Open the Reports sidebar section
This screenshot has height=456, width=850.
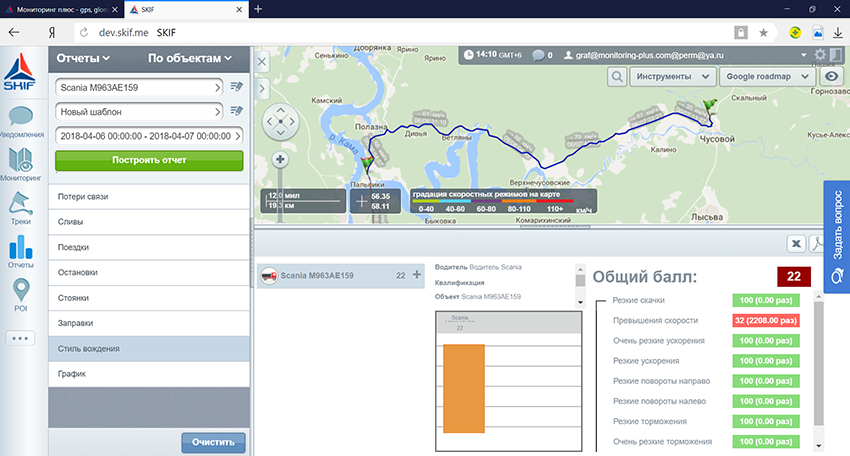click(21, 252)
